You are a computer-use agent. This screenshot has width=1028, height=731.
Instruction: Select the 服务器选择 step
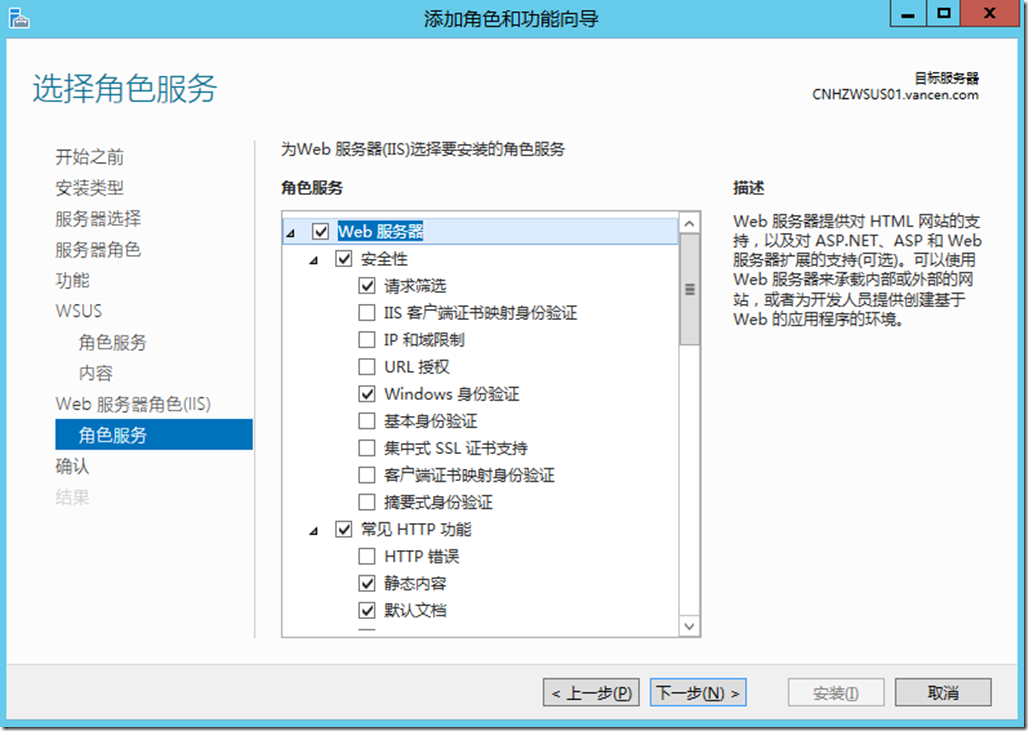pos(98,218)
